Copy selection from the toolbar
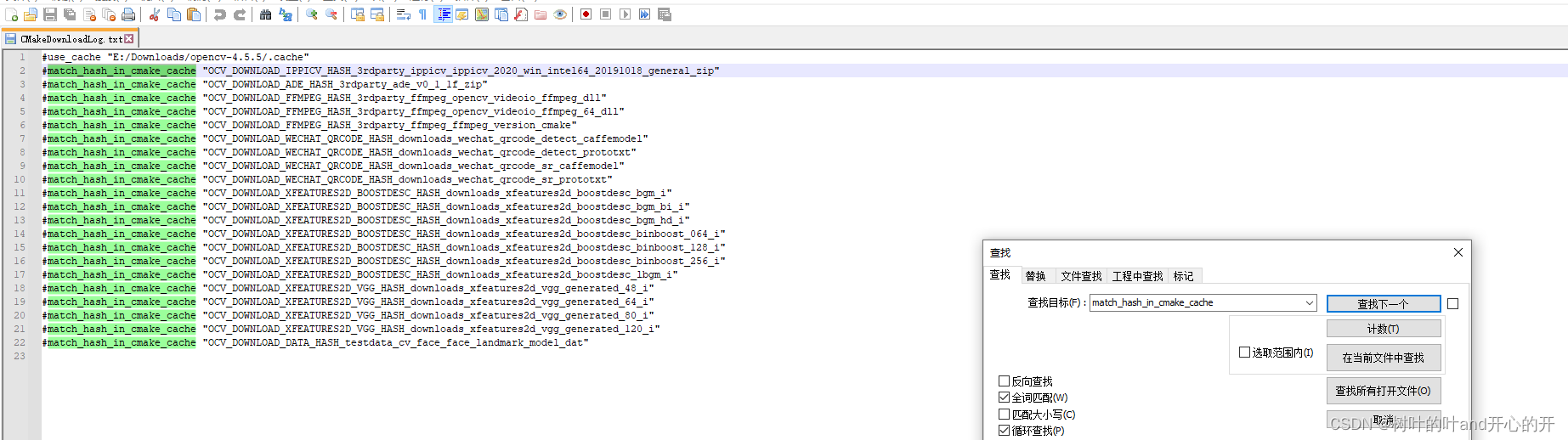The width and height of the screenshot is (1568, 440). pyautogui.click(x=174, y=14)
